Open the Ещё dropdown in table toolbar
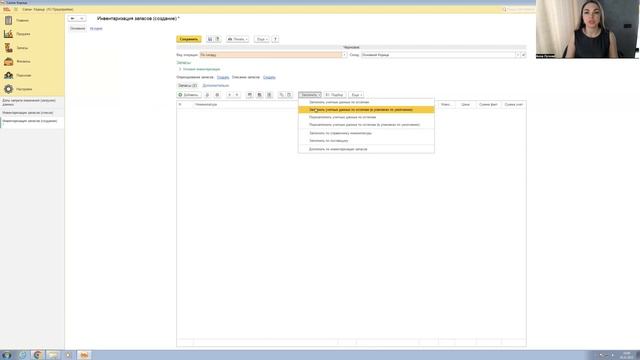Viewport: 640px width, 360px height. point(356,95)
